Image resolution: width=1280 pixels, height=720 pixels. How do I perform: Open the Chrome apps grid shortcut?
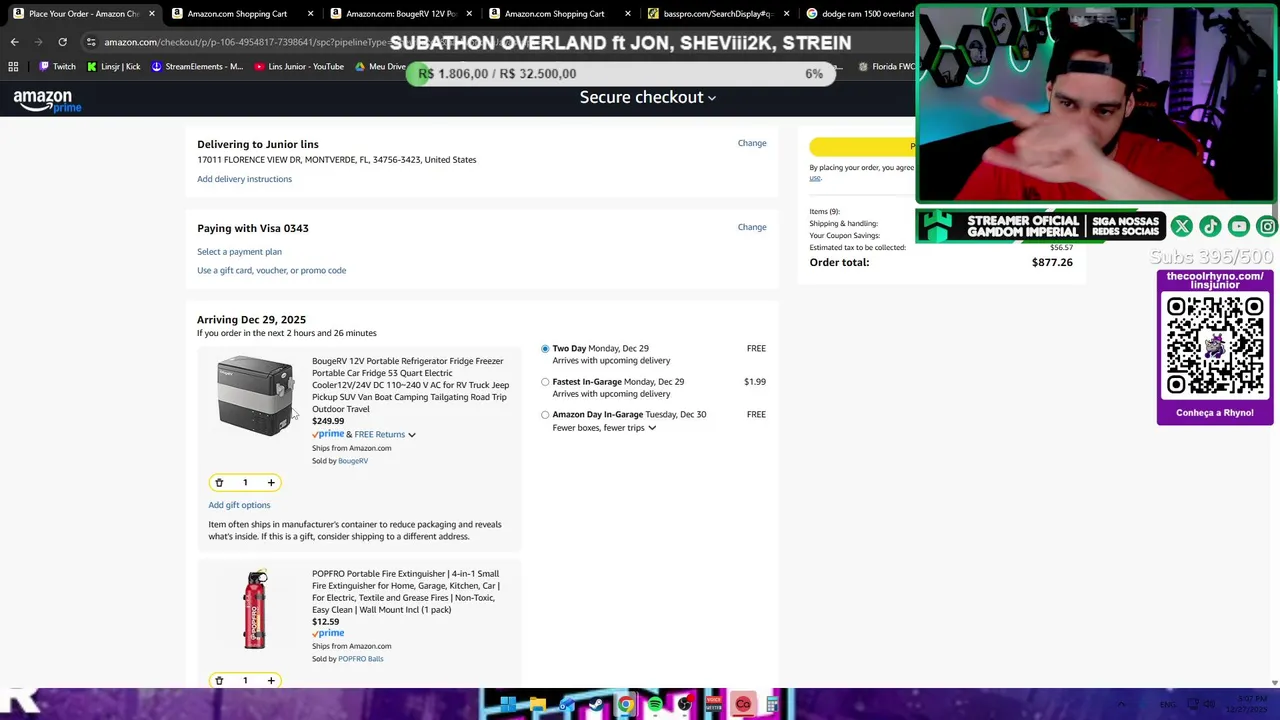pos(13,67)
